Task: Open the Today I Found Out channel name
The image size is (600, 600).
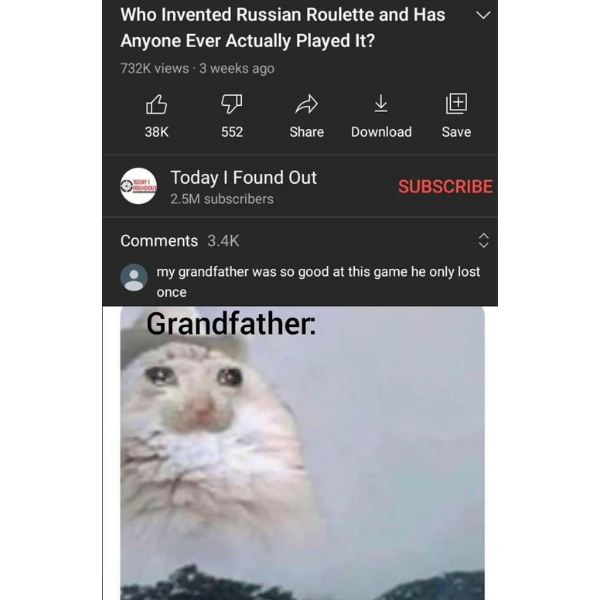Action: (244, 178)
